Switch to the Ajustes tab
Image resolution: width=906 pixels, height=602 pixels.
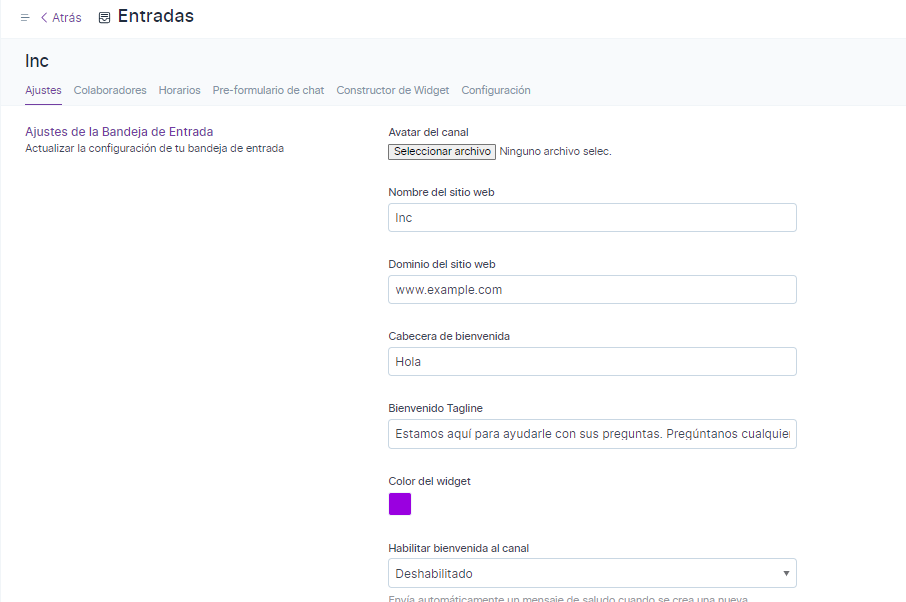[x=43, y=90]
